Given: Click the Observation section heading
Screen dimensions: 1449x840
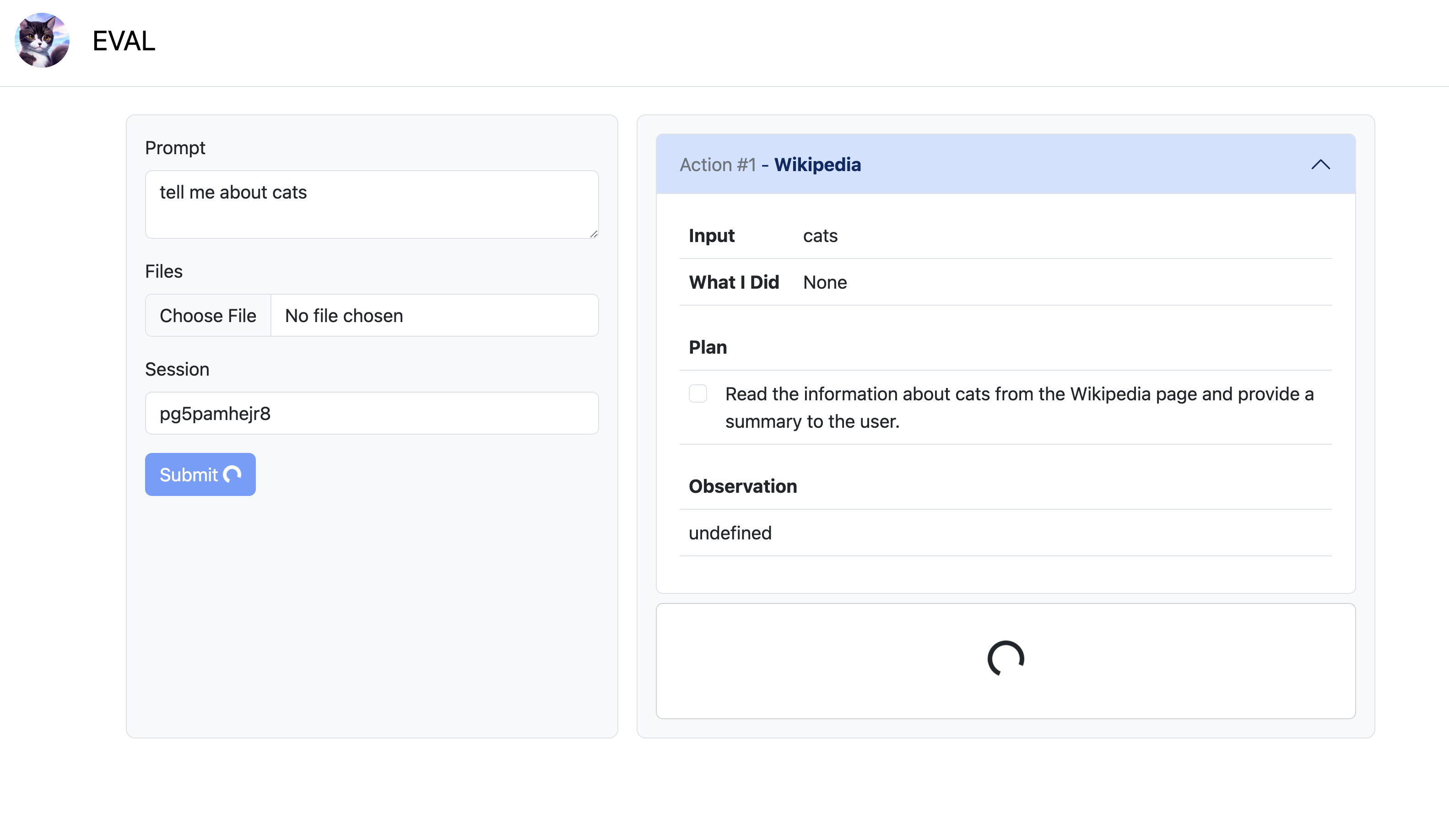Looking at the screenshot, I should pyautogui.click(x=742, y=486).
